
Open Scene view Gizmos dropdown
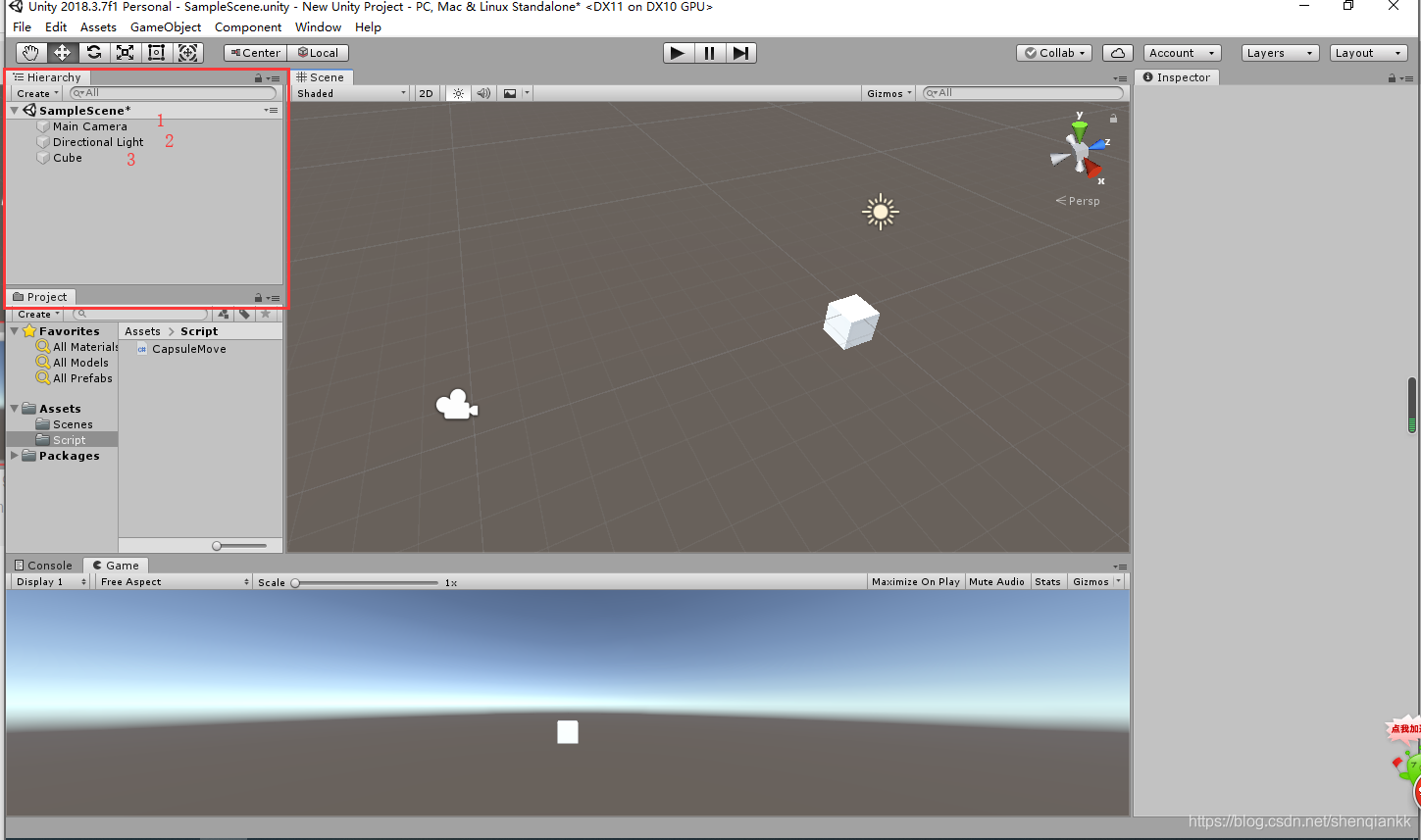pos(888,93)
